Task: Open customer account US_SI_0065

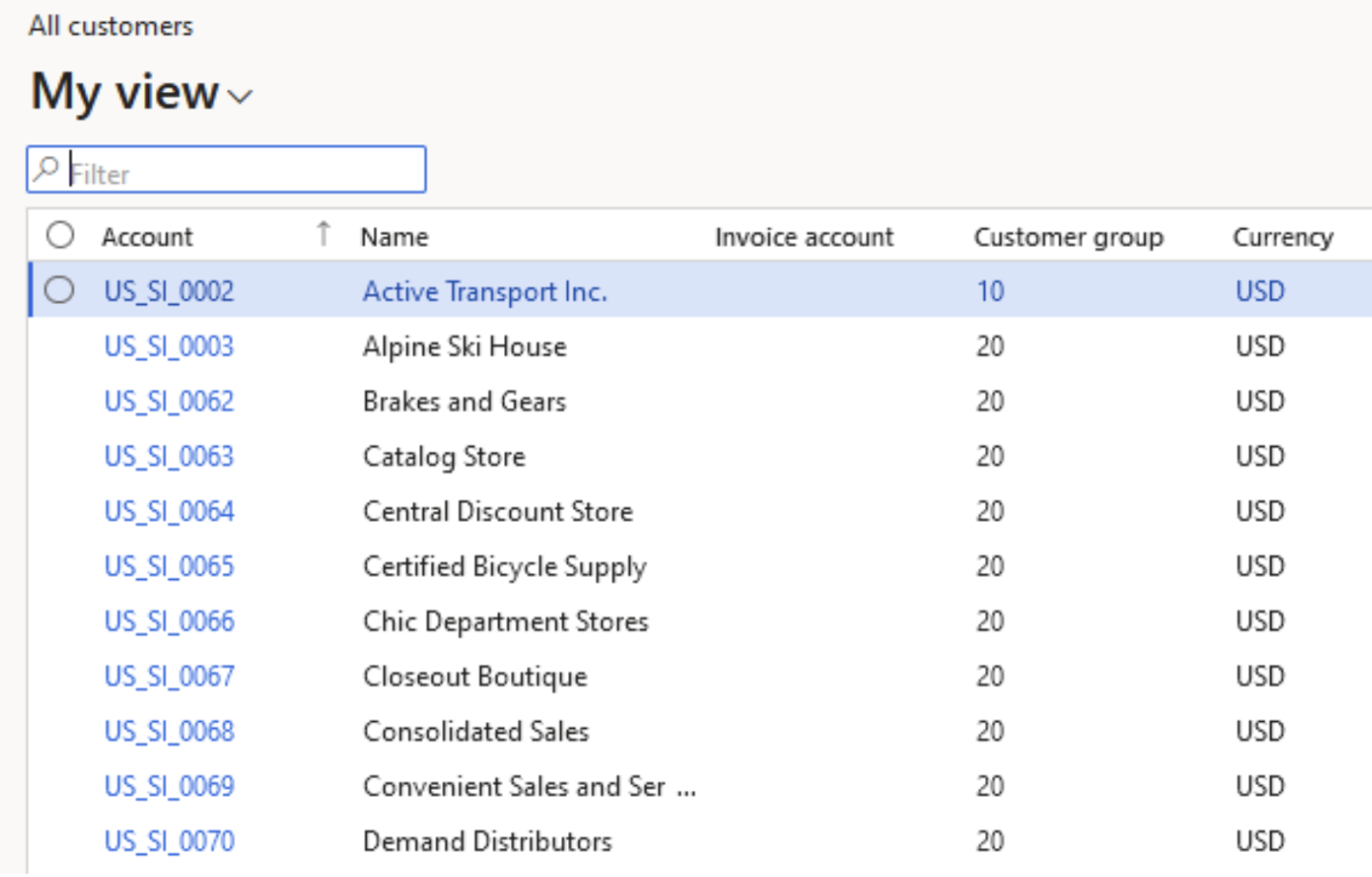Action: click(169, 566)
